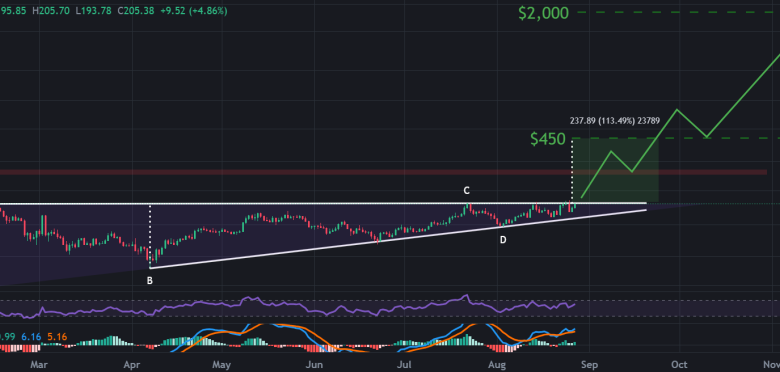780x372 pixels.
Task: Click the $2,000 price target label
Action: coord(543,13)
